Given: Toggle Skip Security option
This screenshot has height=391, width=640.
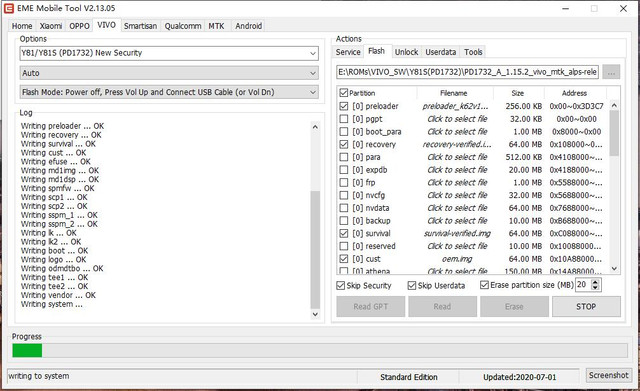Looking at the screenshot, I should [340, 285].
